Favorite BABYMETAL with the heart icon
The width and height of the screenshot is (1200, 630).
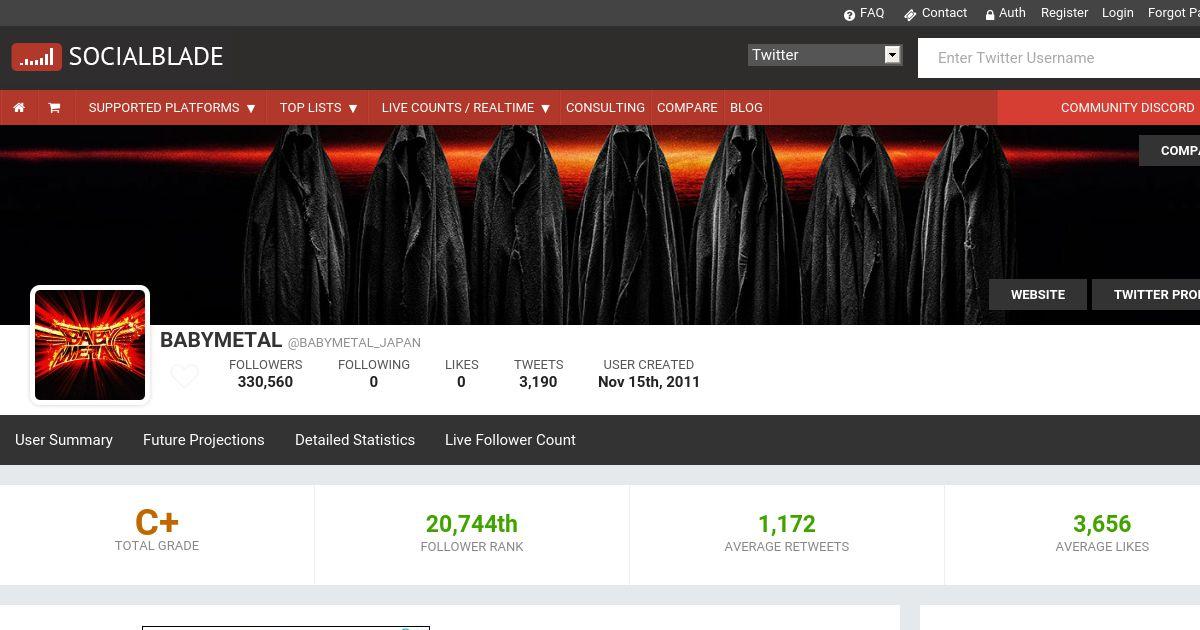point(184,376)
